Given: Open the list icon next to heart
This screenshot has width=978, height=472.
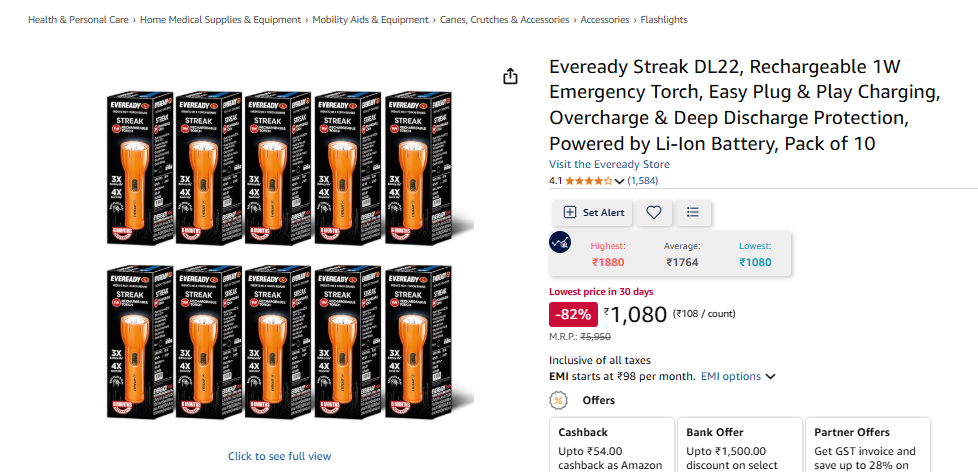Looking at the screenshot, I should click(692, 212).
